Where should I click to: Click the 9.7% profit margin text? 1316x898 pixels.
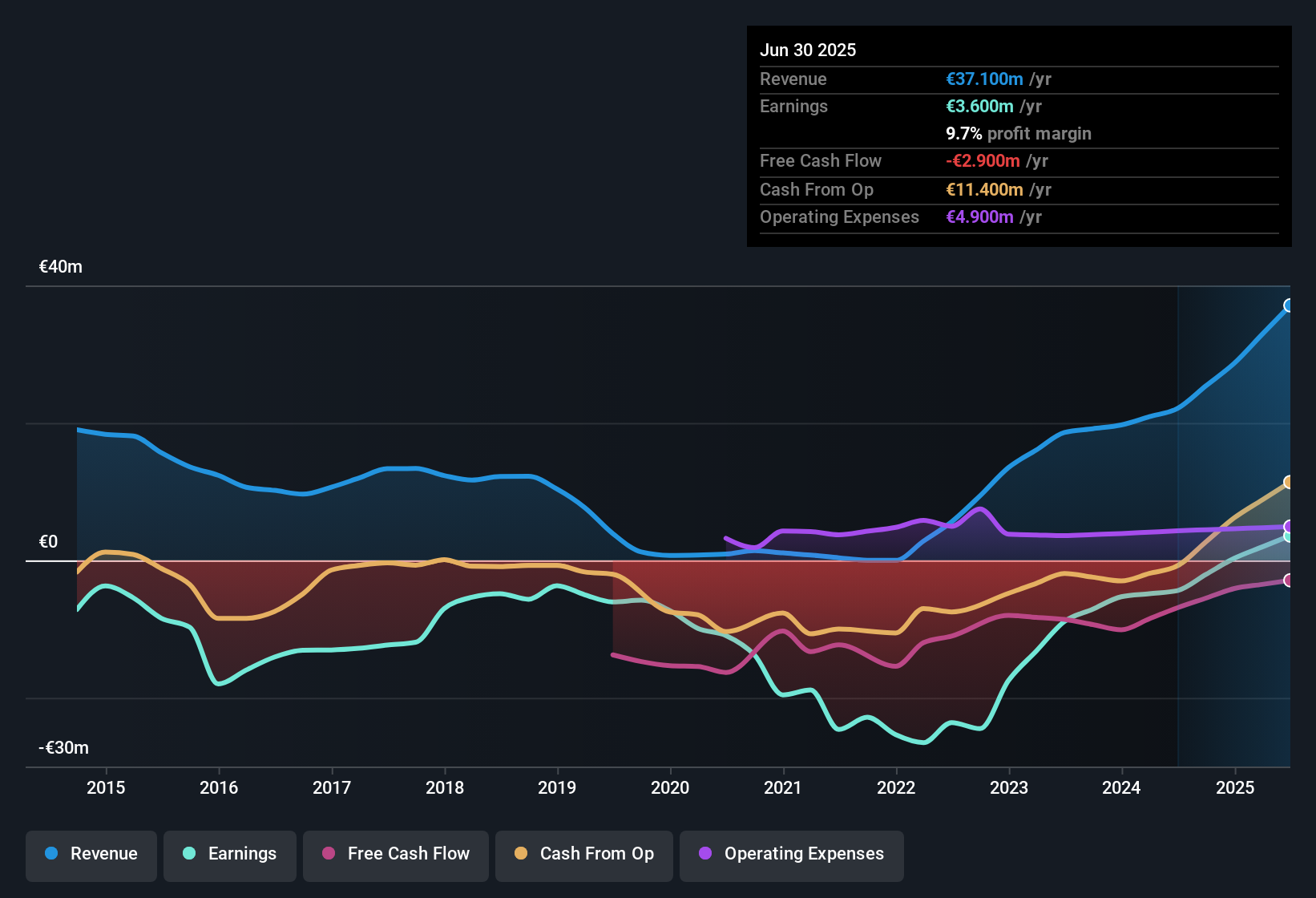click(1018, 133)
